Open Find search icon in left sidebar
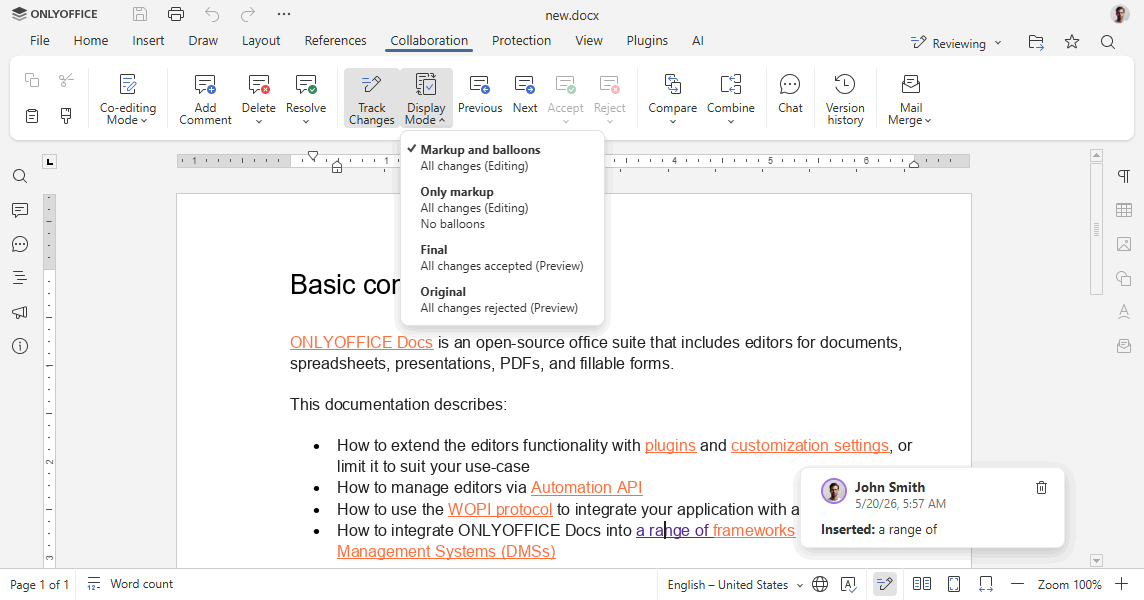Screen dimensions: 1144x600 click(20, 176)
